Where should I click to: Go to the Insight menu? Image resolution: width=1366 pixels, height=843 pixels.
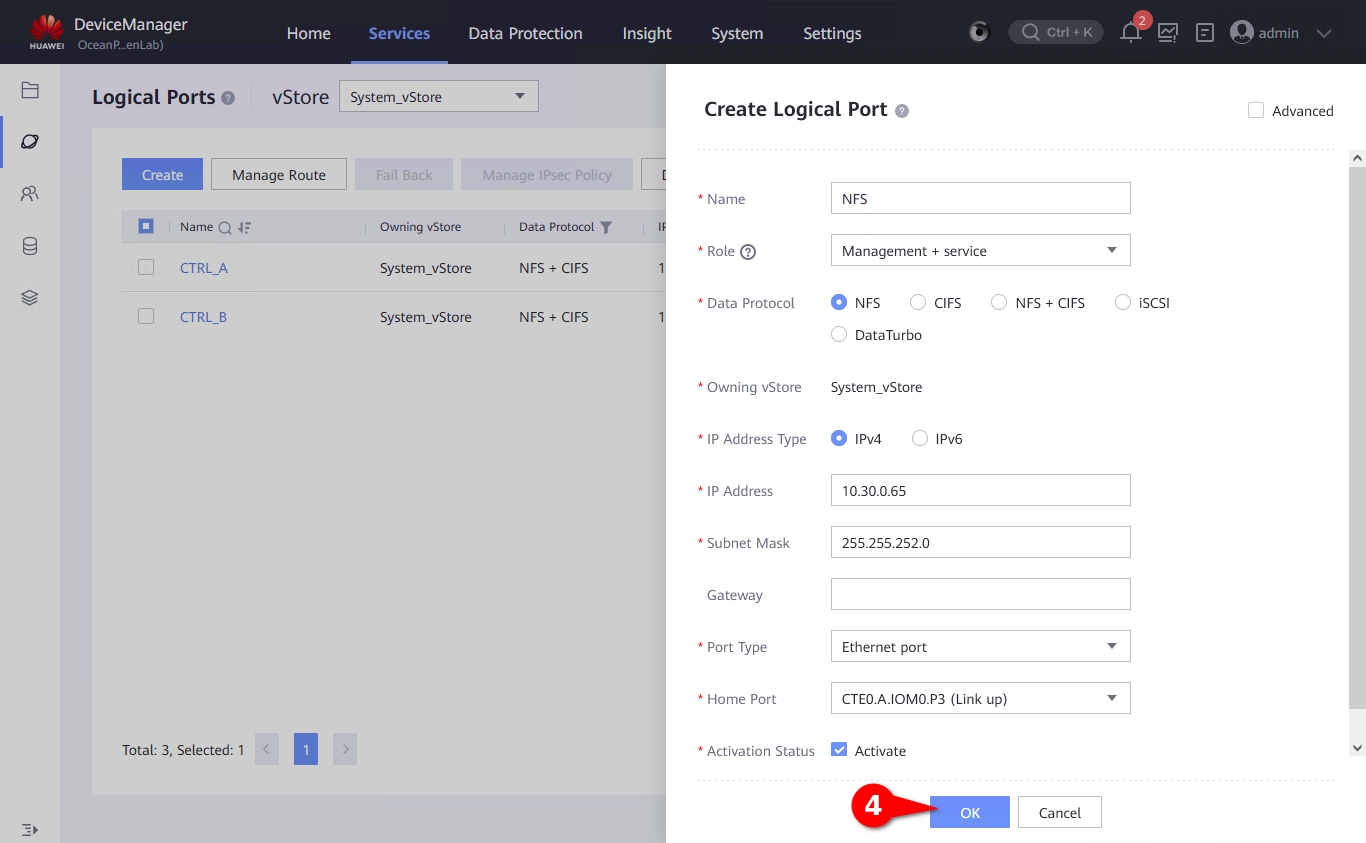click(x=647, y=33)
